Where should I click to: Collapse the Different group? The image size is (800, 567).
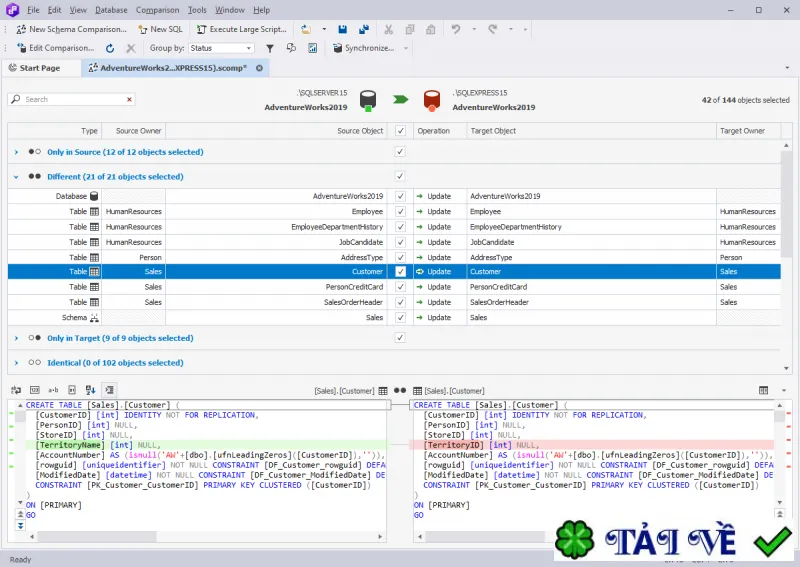tap(16, 177)
